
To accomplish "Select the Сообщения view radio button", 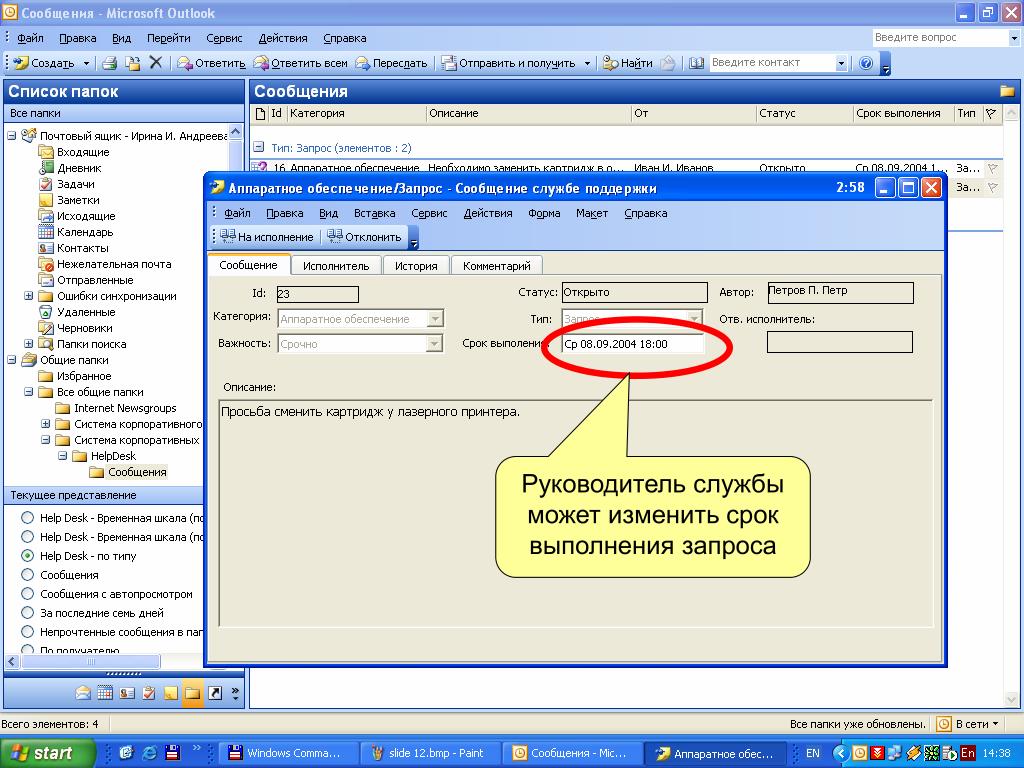I will point(27,575).
